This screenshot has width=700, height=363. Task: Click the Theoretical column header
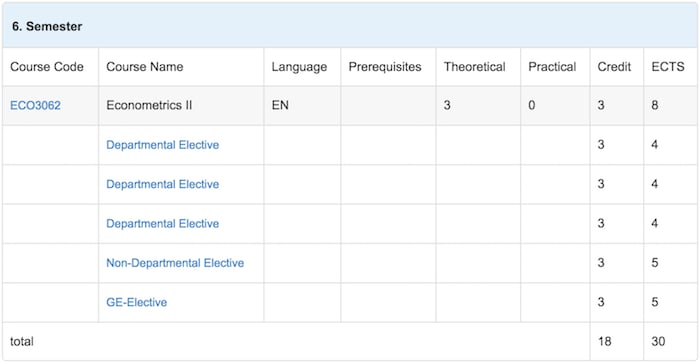click(475, 67)
